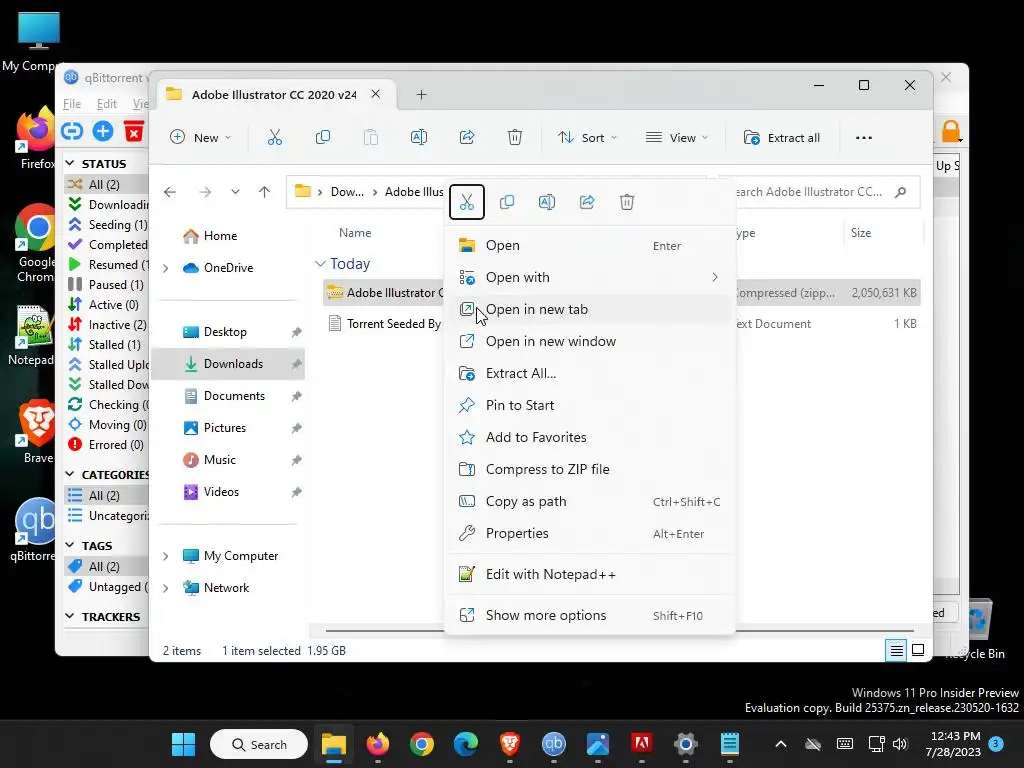Expand My Computer in navigation pane
1024x768 pixels.
pos(166,556)
